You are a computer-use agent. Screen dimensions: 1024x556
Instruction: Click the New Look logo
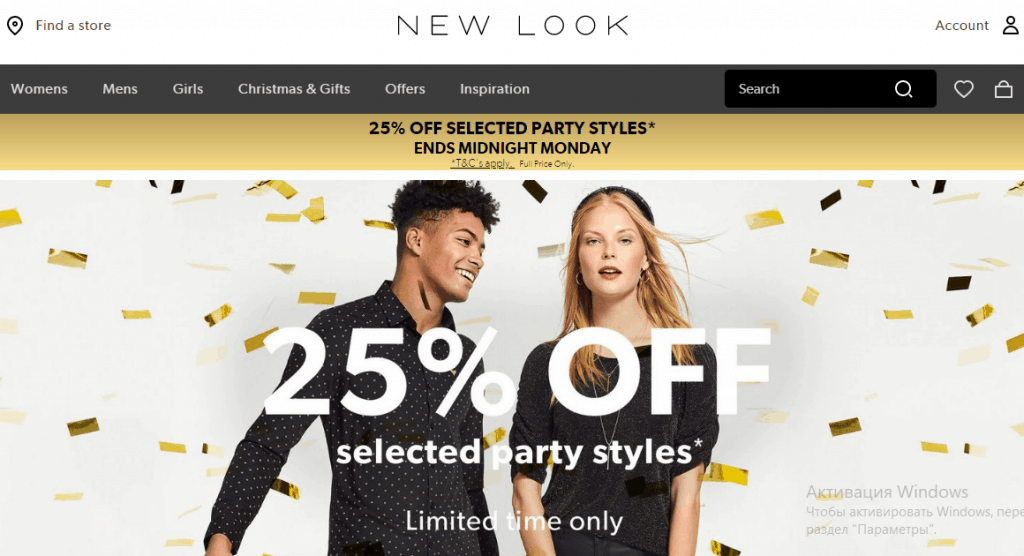pyautogui.click(x=513, y=25)
